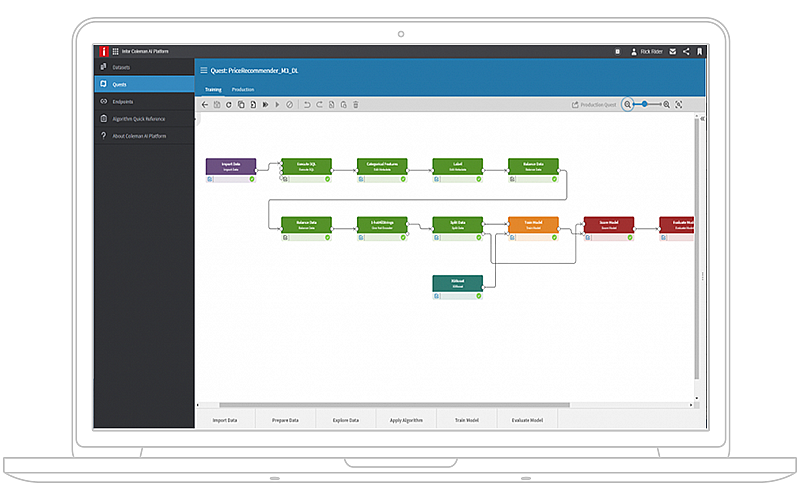The image size is (800, 502).
Task: Select the teal XGBoost node
Action: [x=458, y=283]
